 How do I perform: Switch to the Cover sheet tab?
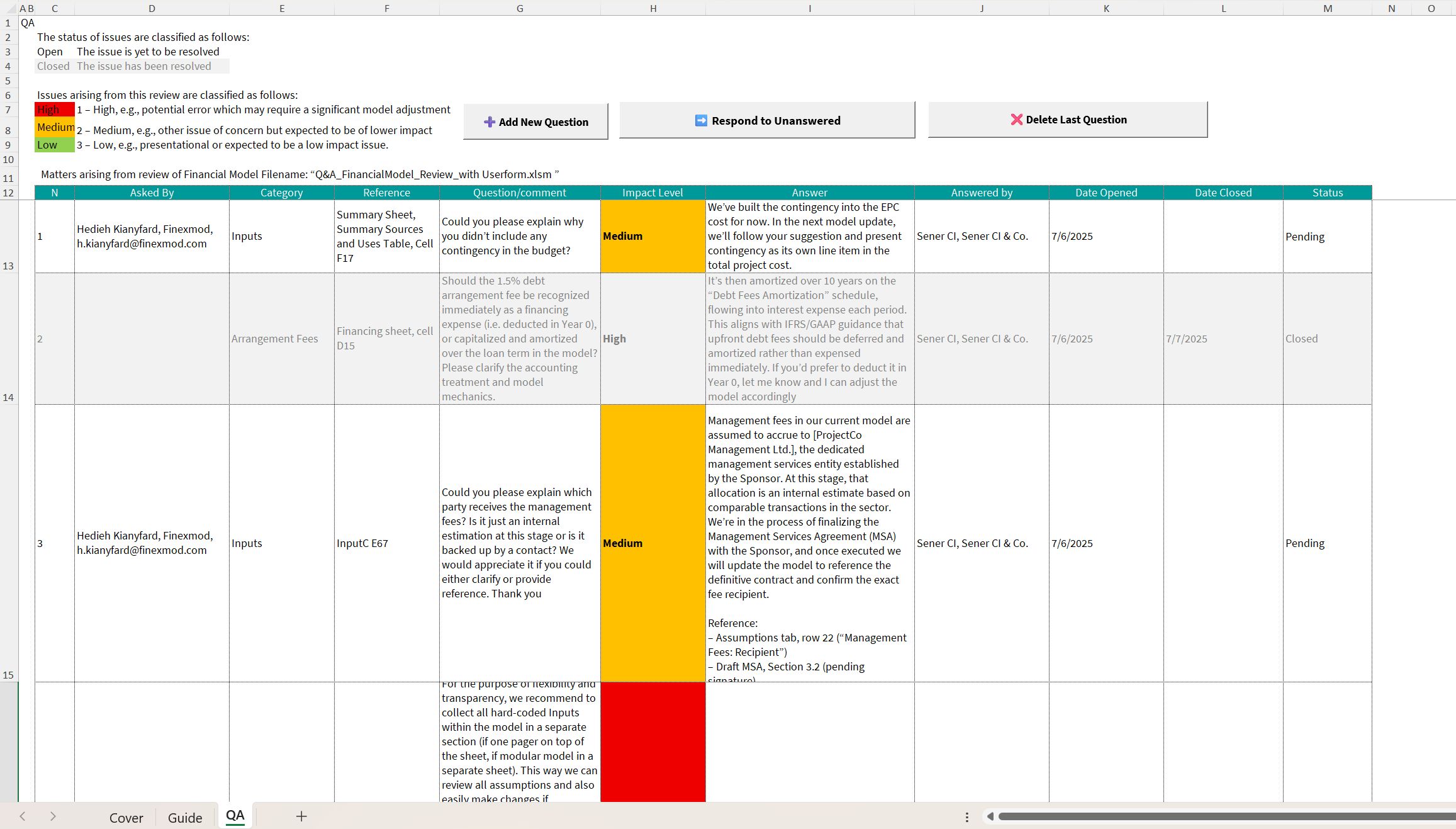[126, 817]
